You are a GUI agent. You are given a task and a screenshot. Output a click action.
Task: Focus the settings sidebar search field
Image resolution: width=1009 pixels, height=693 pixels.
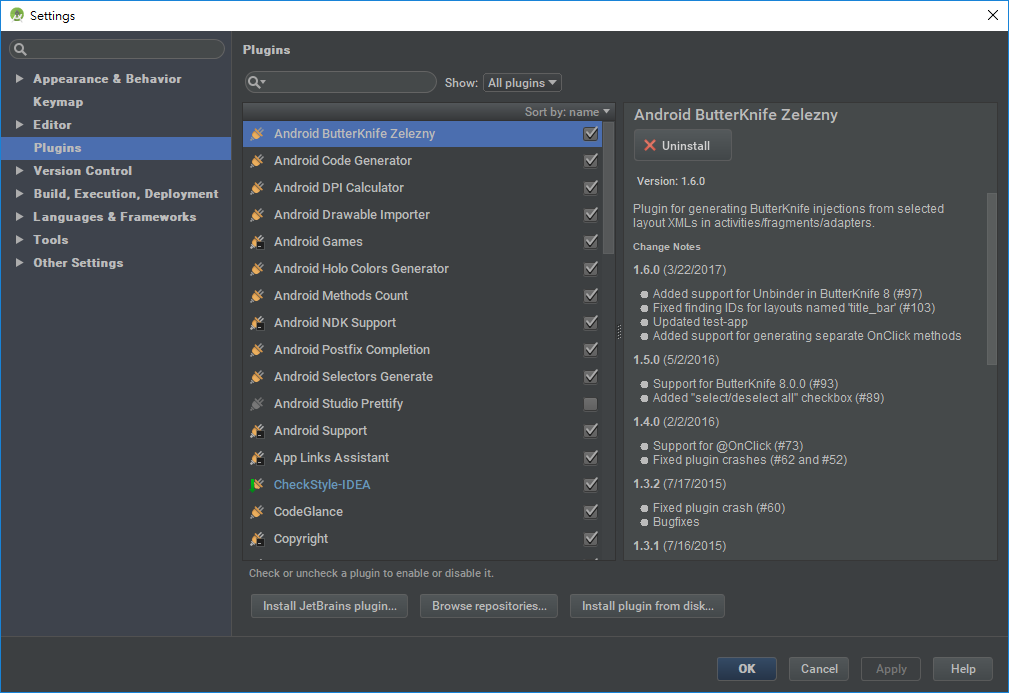tap(117, 49)
